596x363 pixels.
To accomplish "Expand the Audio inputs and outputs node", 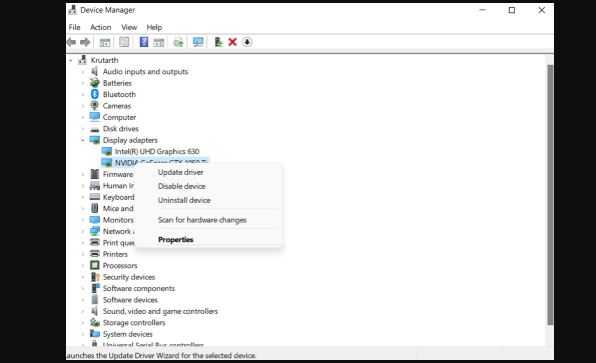I will 82,71.
